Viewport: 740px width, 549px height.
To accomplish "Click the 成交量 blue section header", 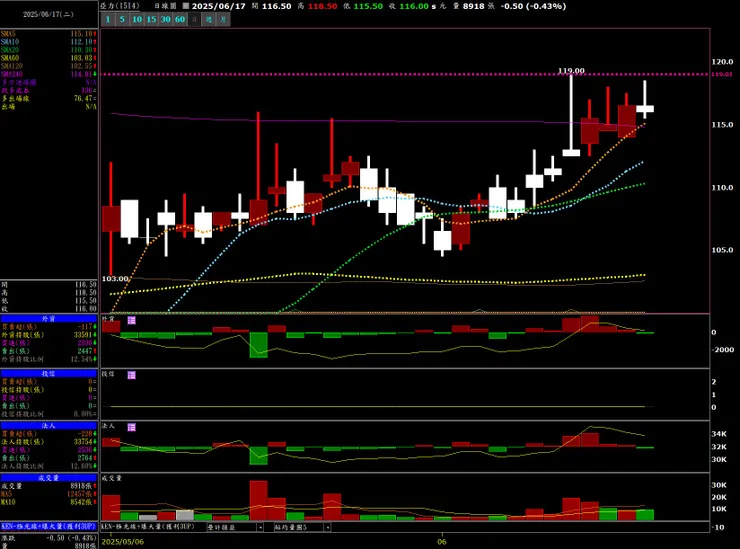I will (49, 478).
